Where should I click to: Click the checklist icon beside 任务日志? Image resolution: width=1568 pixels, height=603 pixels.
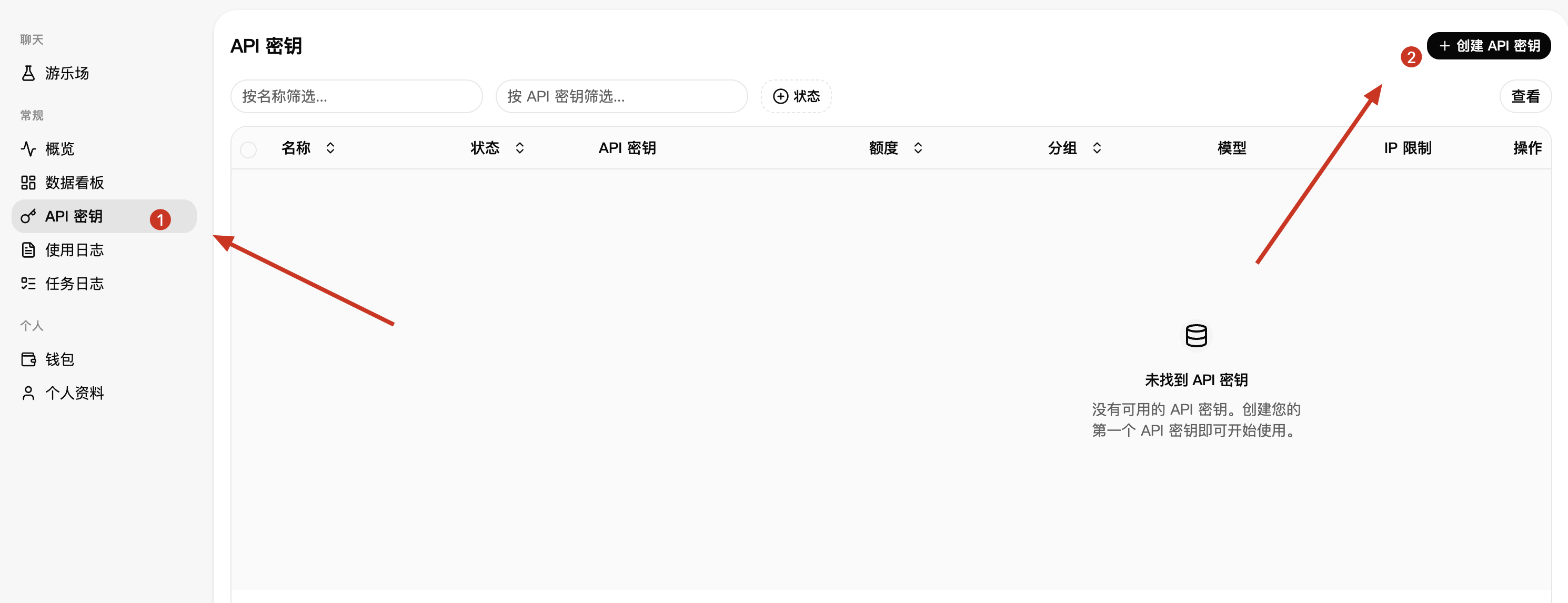pyautogui.click(x=28, y=284)
